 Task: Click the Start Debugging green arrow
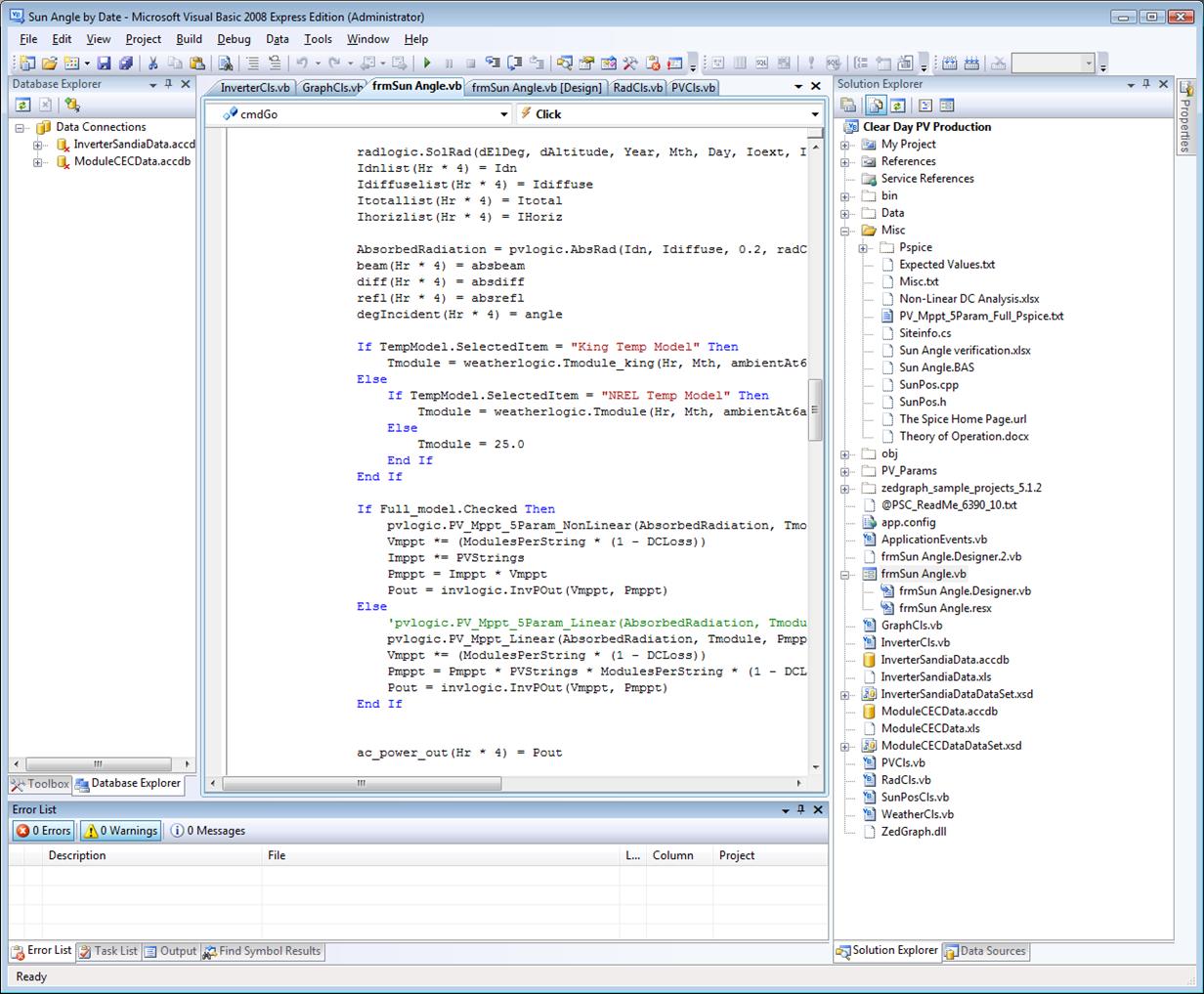pyautogui.click(x=427, y=64)
